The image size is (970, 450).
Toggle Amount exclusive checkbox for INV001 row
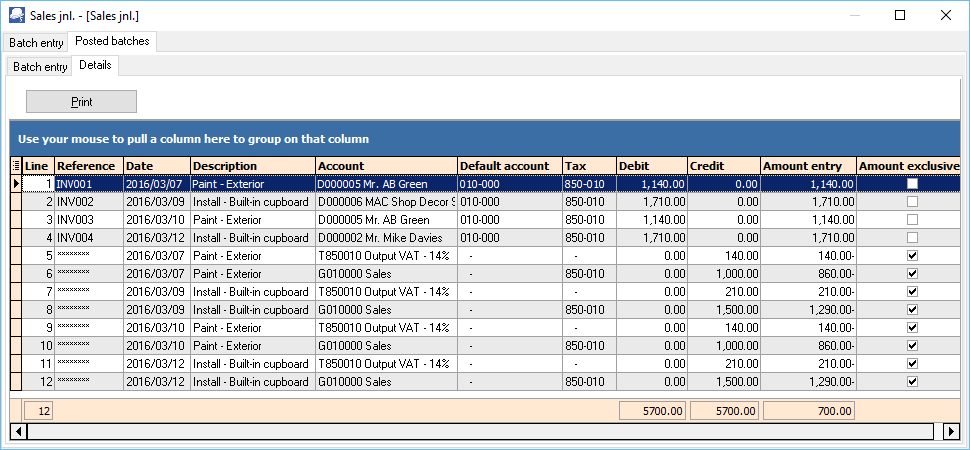click(x=911, y=184)
